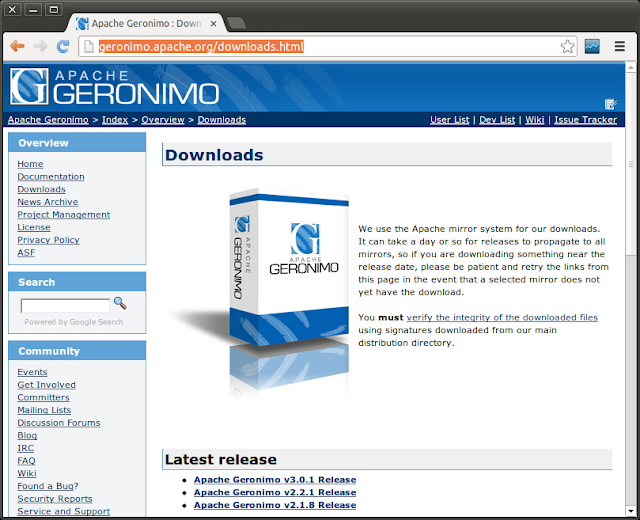
Task: Open Downloads in the Overview sidebar
Action: tap(41, 189)
